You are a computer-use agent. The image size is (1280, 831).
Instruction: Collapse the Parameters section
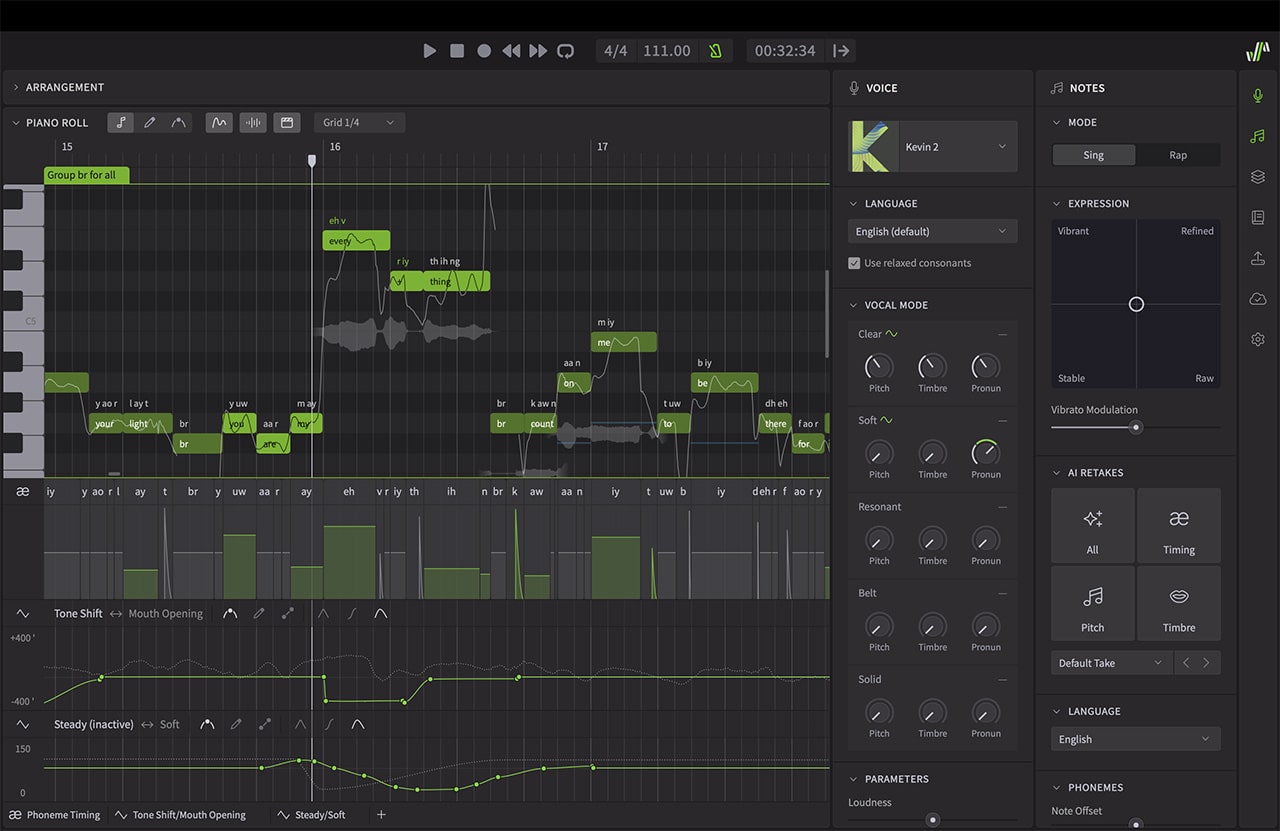coord(854,779)
